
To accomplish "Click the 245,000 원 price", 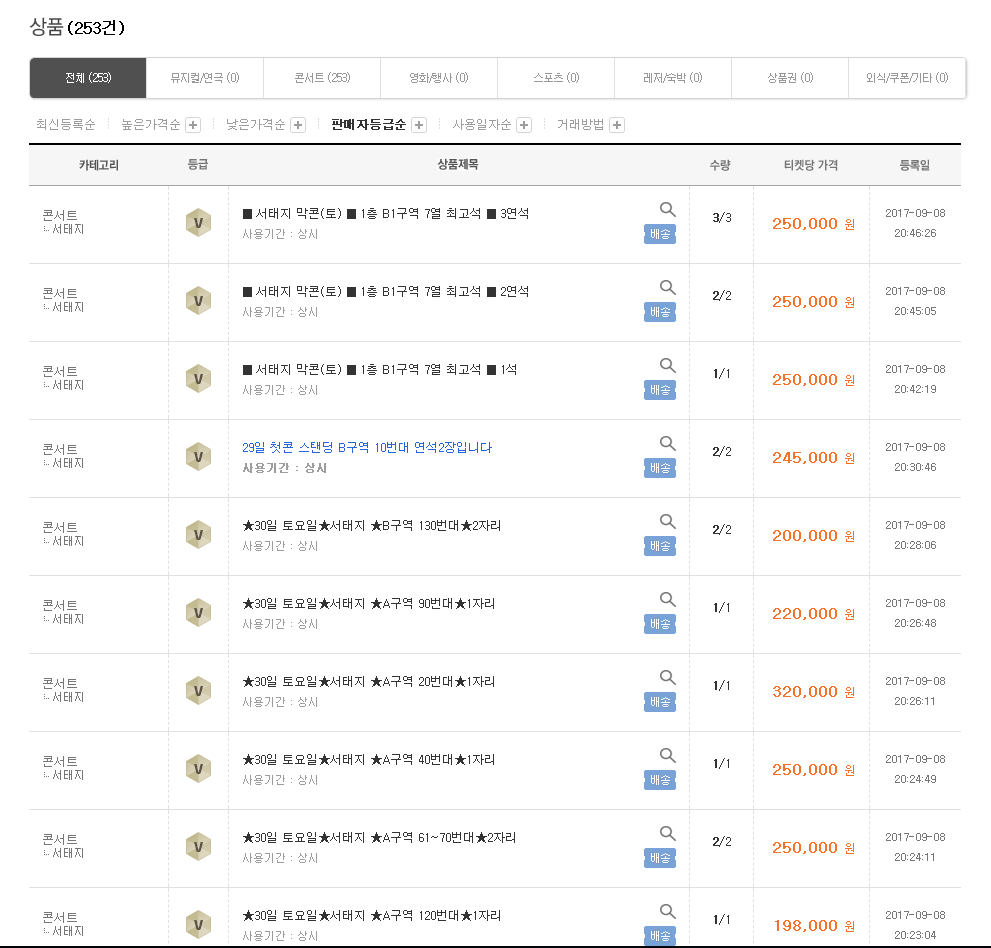I will point(813,458).
